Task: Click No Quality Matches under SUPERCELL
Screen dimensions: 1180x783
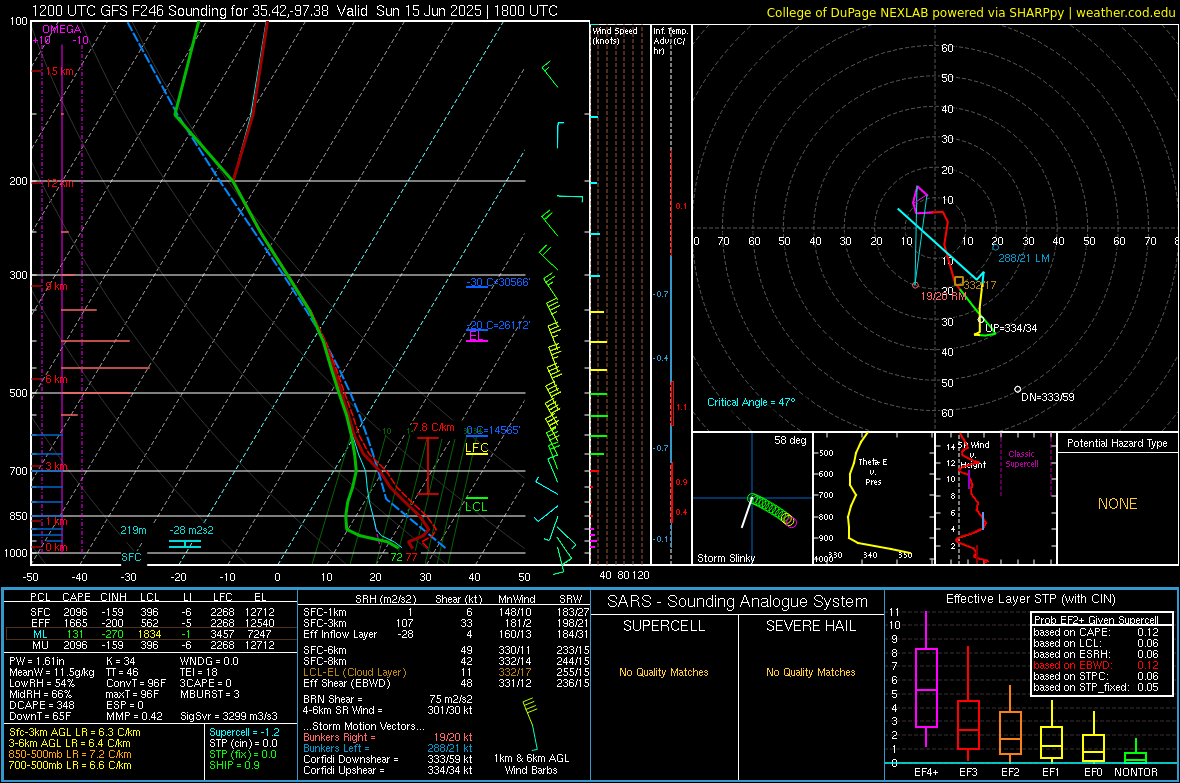Action: coord(664,672)
